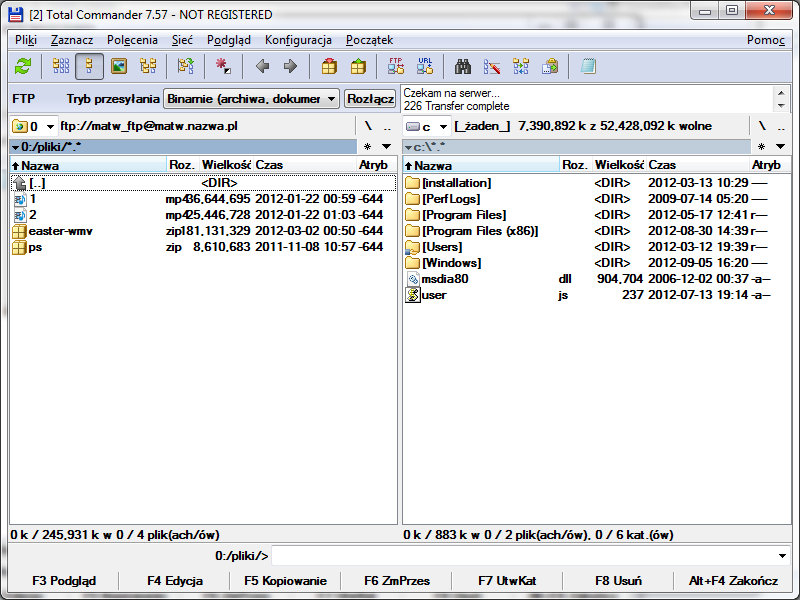Open right panel favorites asterisk button
Image resolution: width=800 pixels, height=600 pixels.
click(761, 147)
